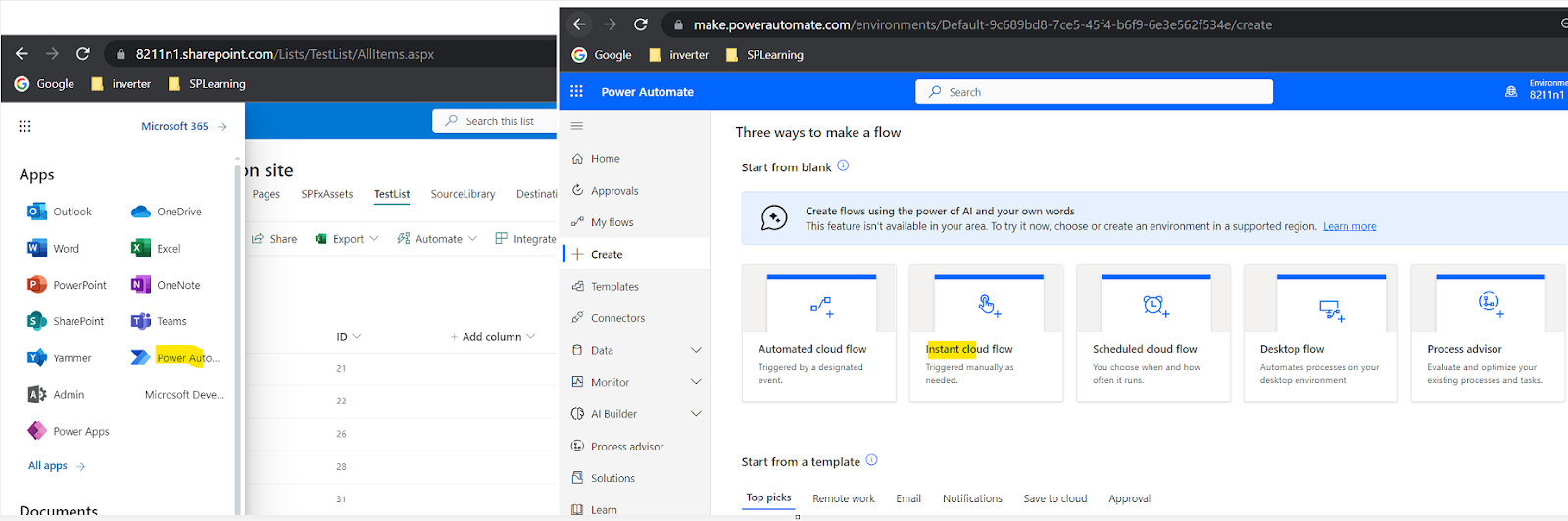Reload the Power Automate browser page
Screen dimensions: 1568x521
pyautogui.click(x=641, y=24)
